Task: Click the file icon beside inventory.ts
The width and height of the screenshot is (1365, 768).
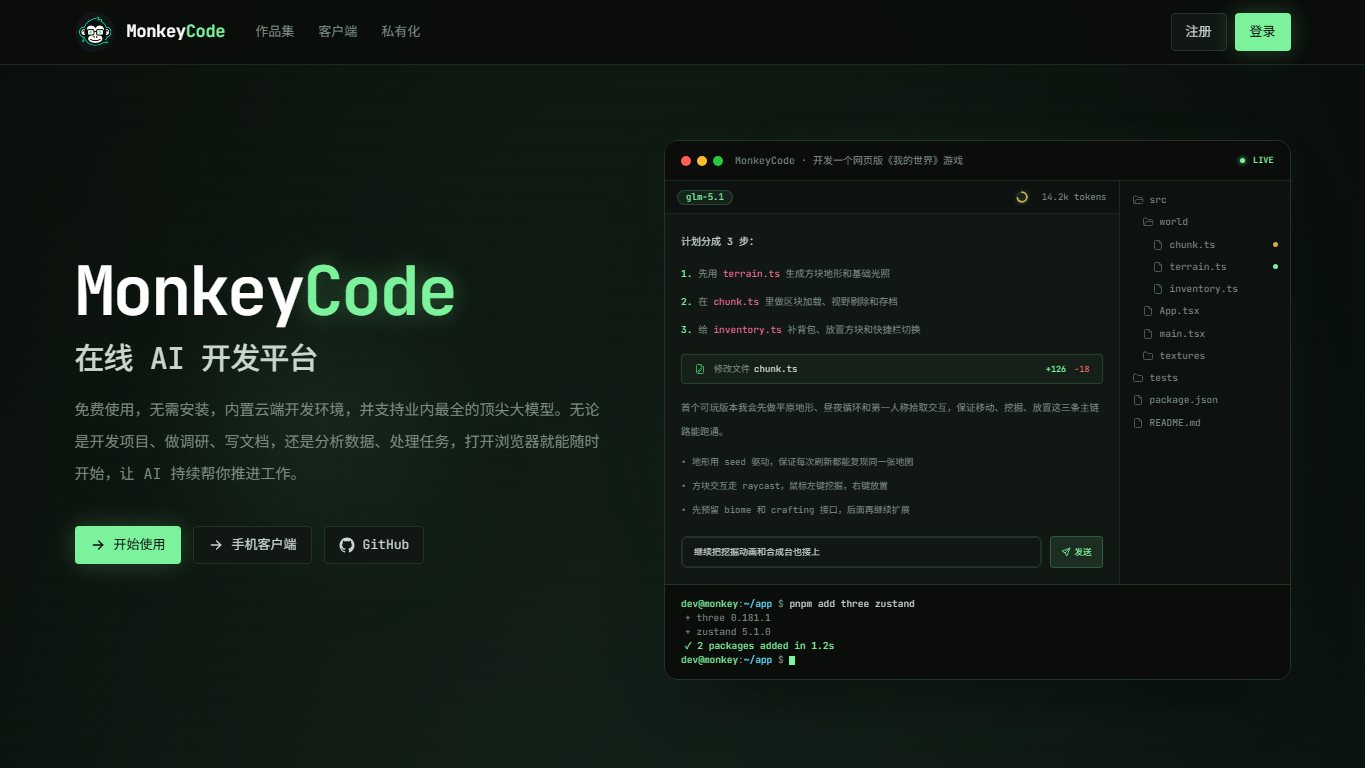Action: [1158, 289]
